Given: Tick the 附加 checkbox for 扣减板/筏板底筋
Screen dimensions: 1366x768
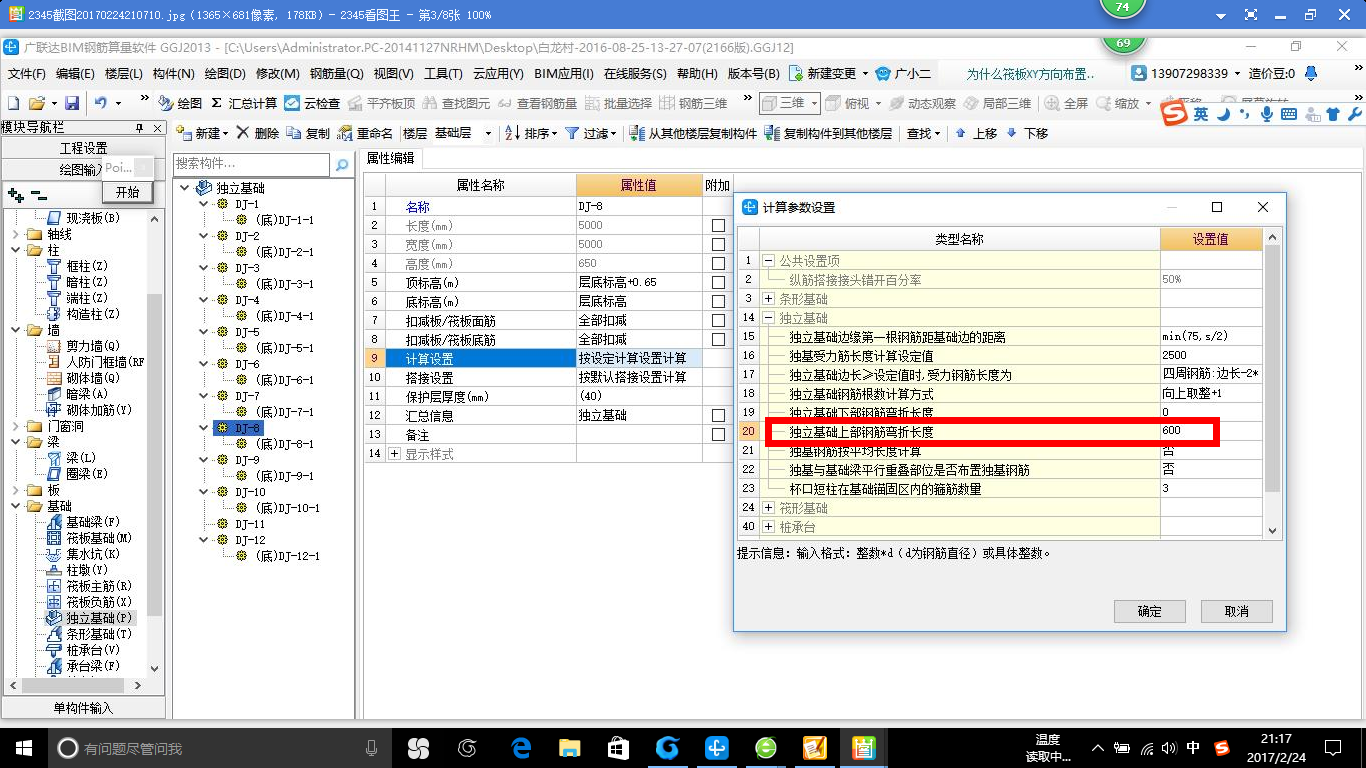Looking at the screenshot, I should [x=718, y=340].
